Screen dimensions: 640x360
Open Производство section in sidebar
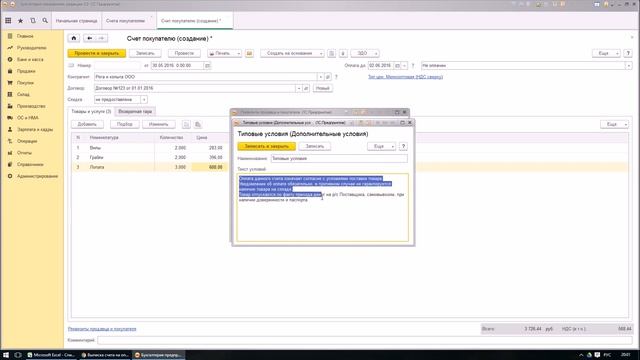point(31,106)
